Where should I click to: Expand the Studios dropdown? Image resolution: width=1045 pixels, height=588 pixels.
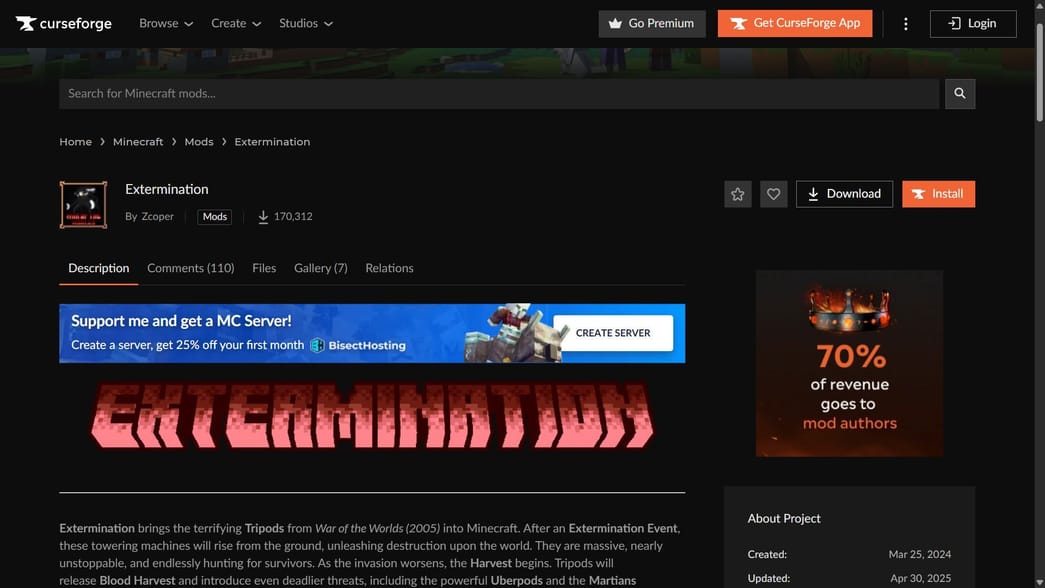pos(305,22)
